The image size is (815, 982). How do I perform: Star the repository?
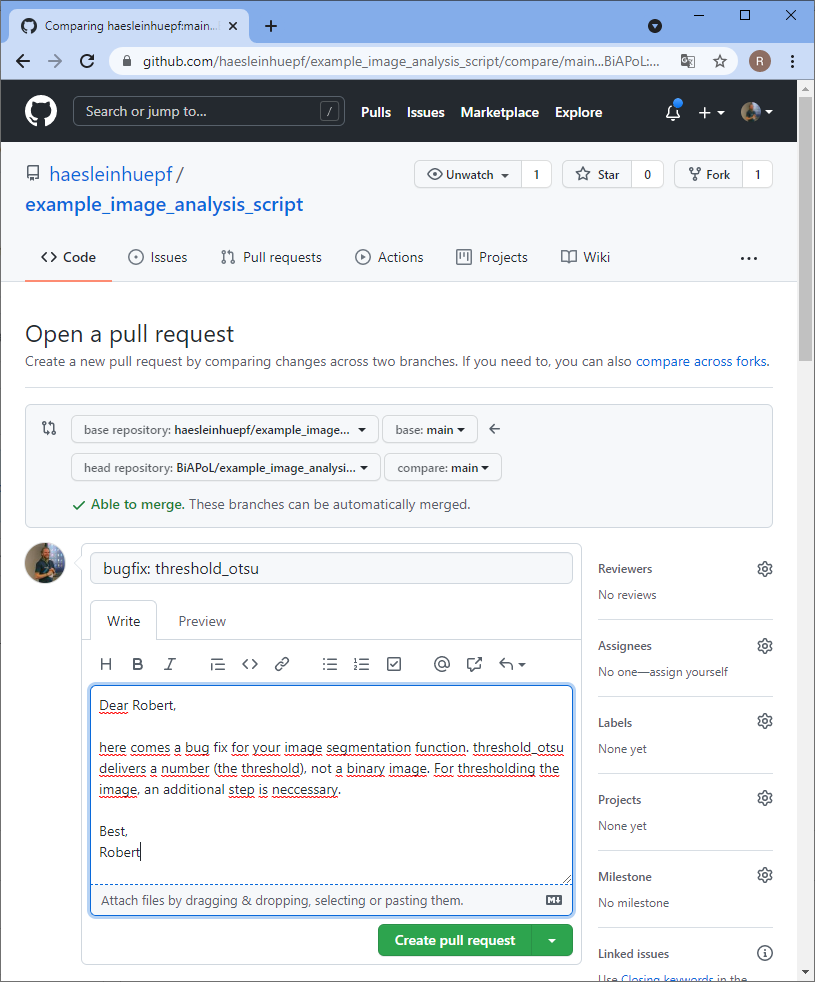click(598, 175)
